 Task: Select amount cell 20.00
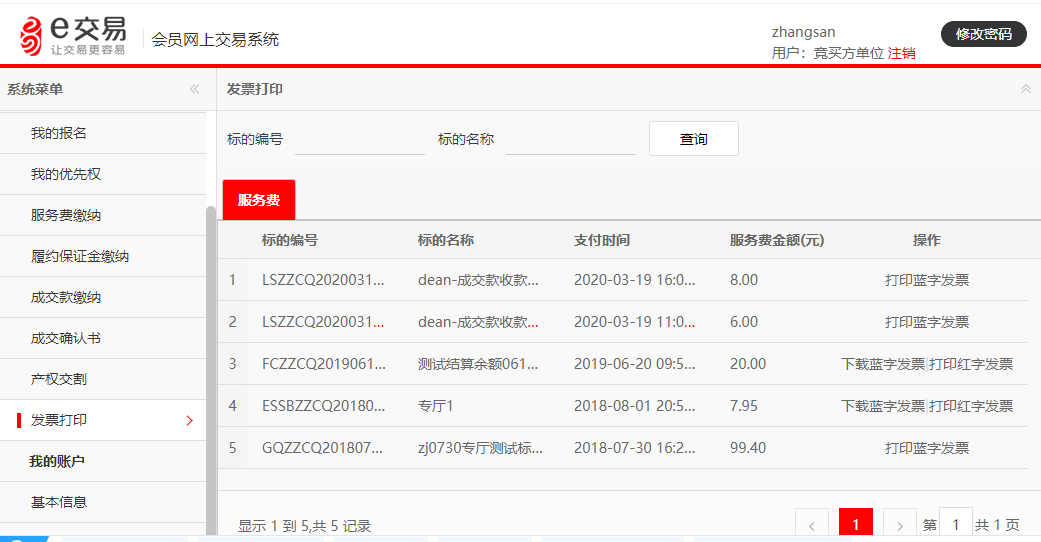(748, 364)
